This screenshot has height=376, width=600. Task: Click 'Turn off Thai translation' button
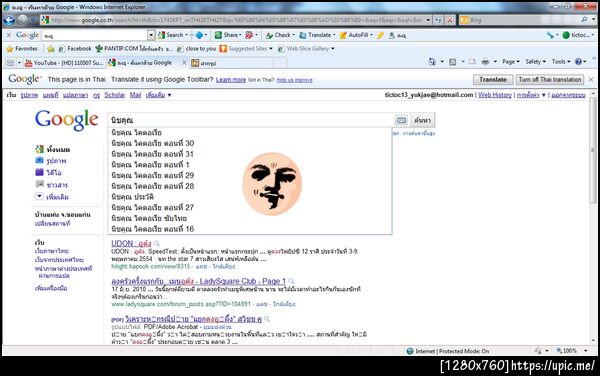coord(550,80)
